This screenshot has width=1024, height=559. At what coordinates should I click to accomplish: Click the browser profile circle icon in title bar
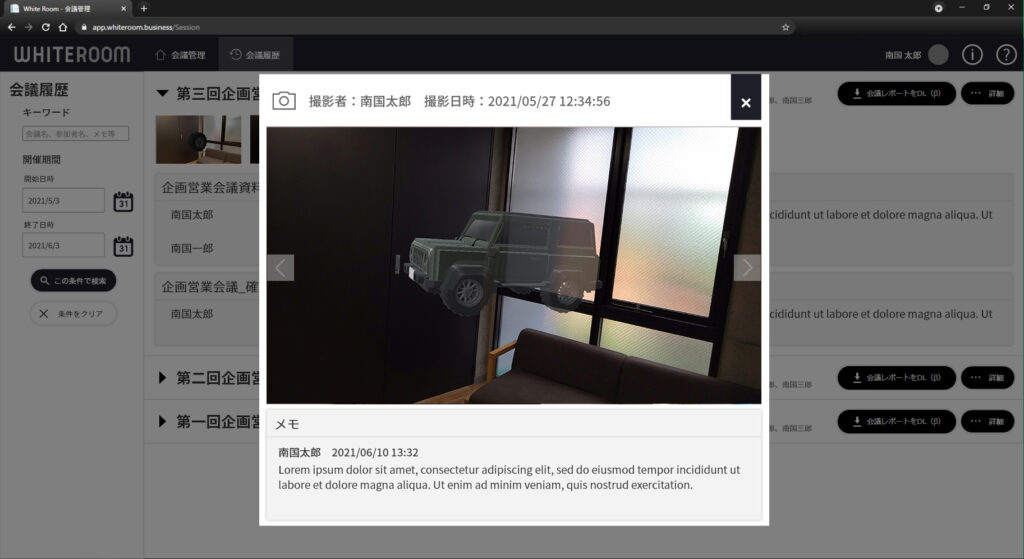[x=938, y=8]
